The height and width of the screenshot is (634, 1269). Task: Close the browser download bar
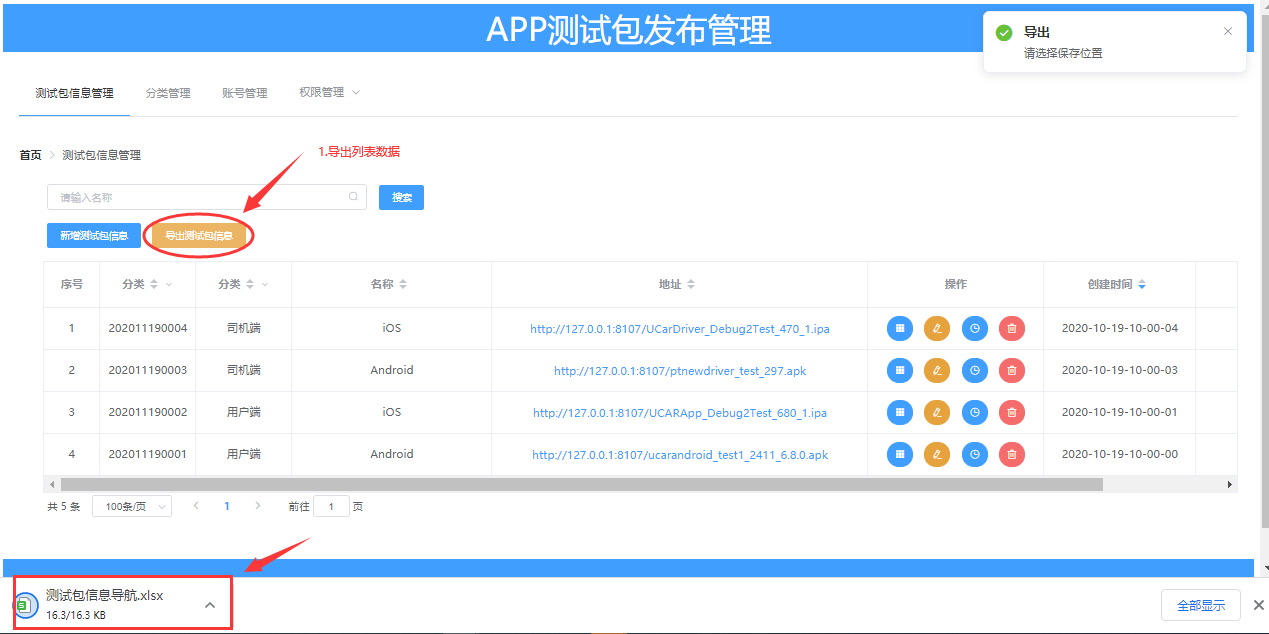(1259, 605)
